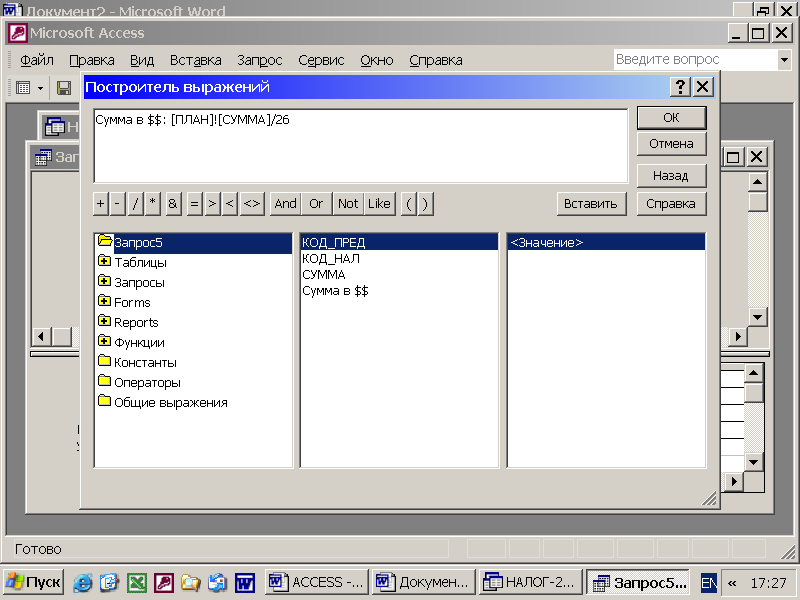
Task: Select the <Значение> entry
Action: click(x=606, y=242)
